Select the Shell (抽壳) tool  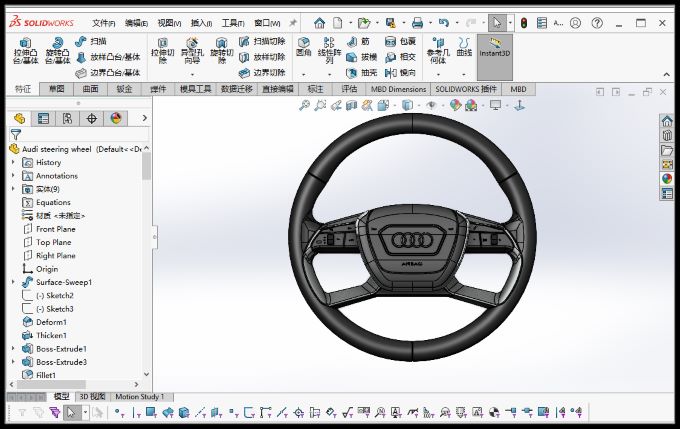pos(362,72)
